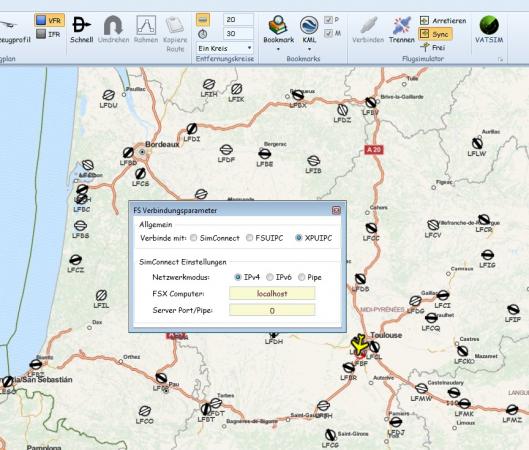Click the Schnell quick plan icon
The height and width of the screenshot is (450, 529).
coord(82,25)
